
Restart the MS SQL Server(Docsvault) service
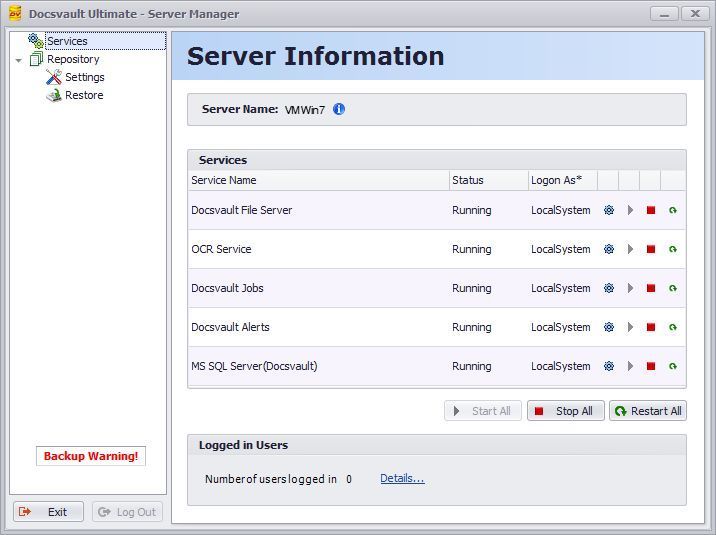[673, 366]
